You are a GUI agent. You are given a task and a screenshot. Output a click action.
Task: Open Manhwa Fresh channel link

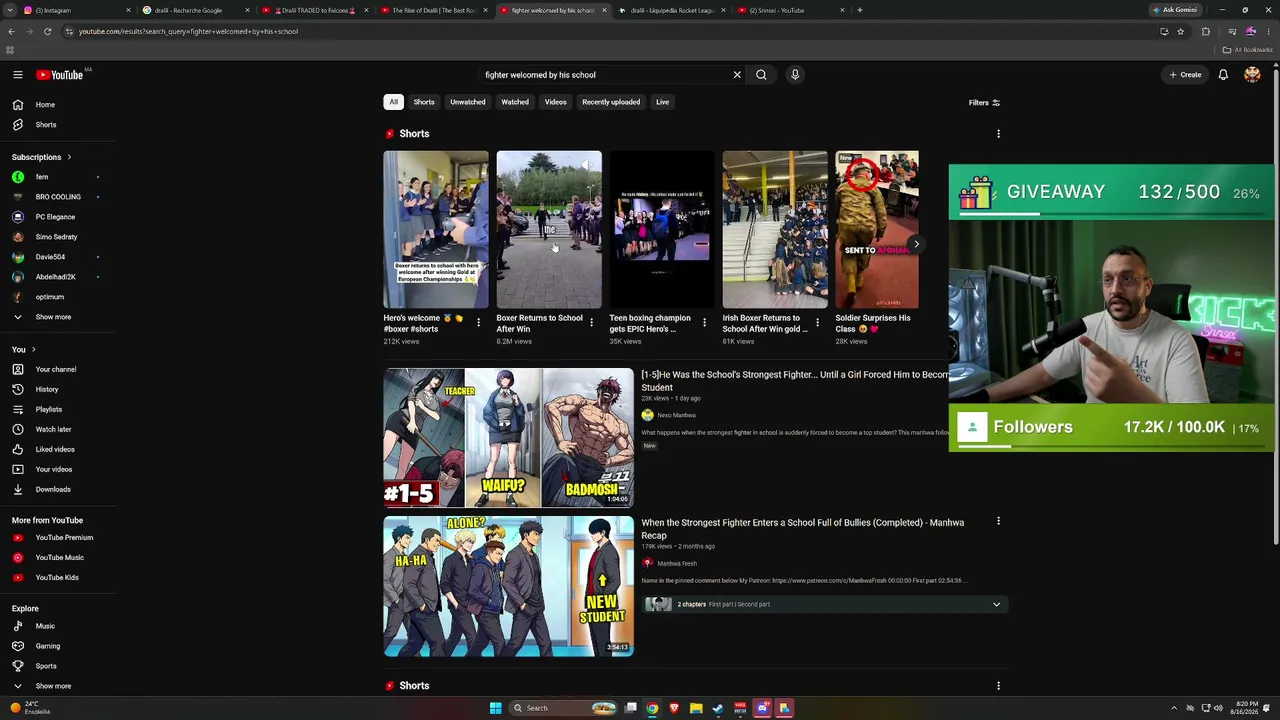[677, 563]
